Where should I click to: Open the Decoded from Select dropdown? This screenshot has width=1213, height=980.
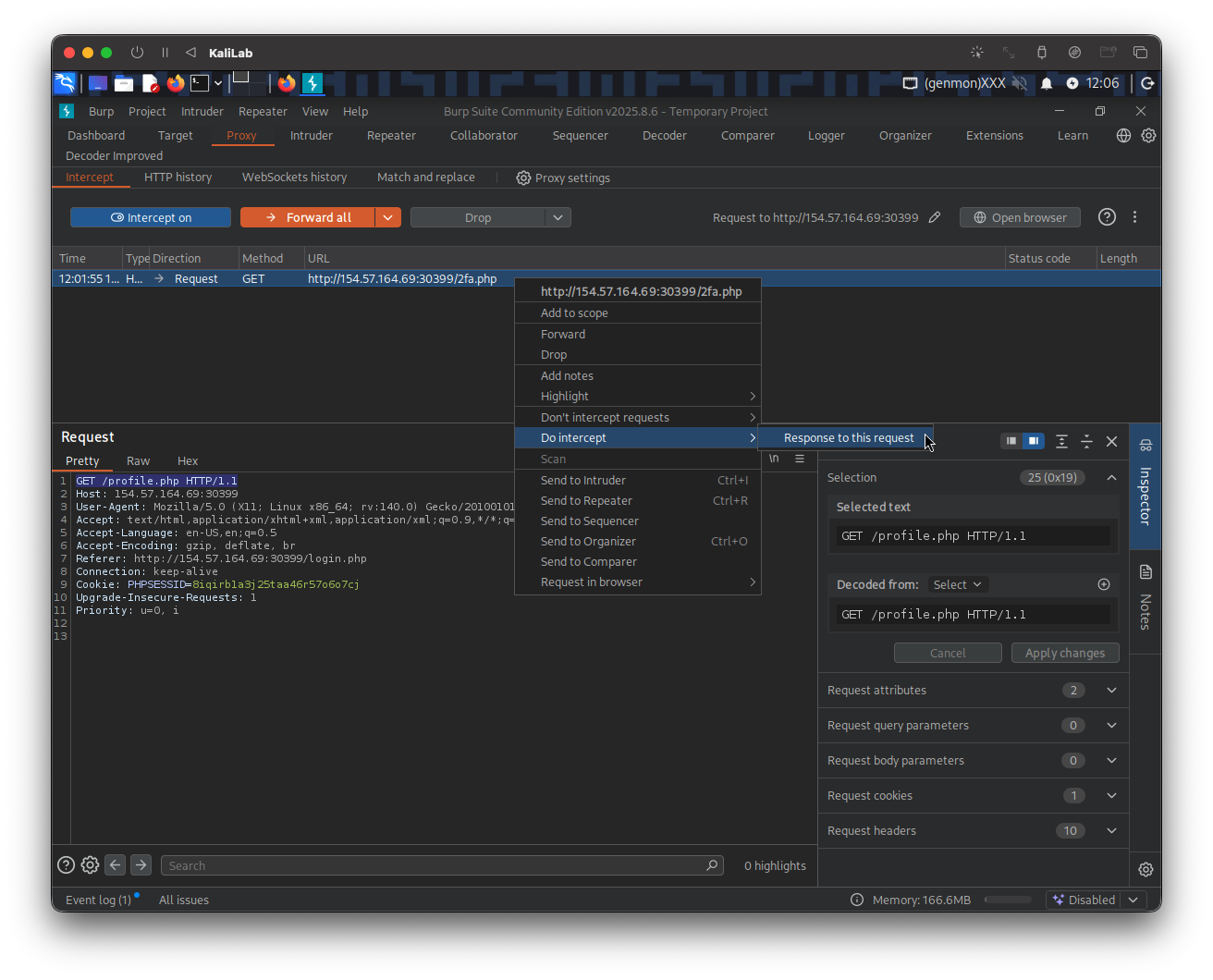click(957, 584)
